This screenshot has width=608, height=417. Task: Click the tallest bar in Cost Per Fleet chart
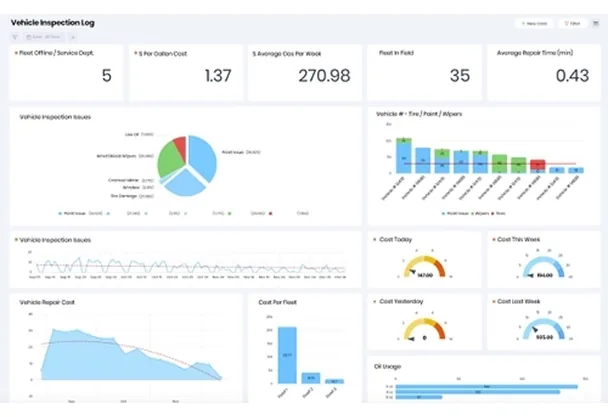pos(287,355)
